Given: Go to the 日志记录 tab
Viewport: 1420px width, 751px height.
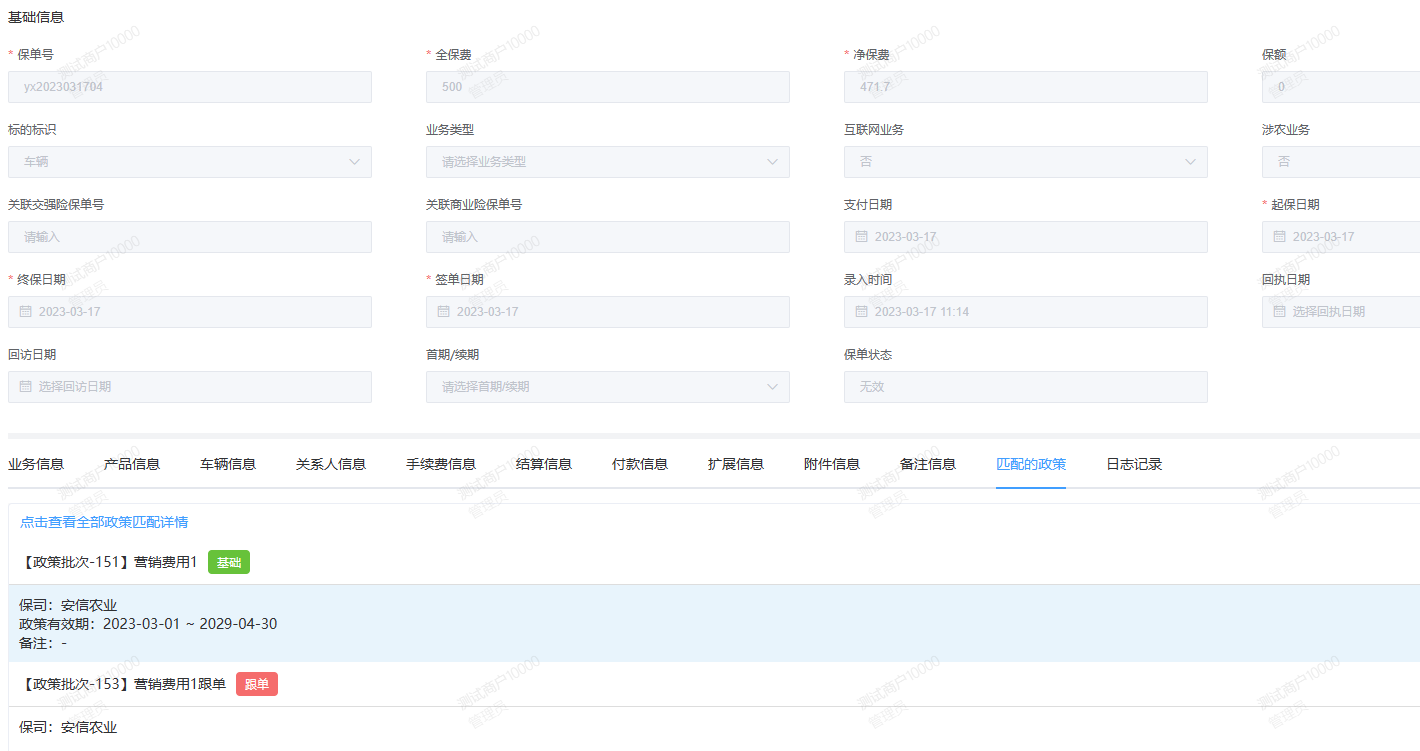Looking at the screenshot, I should [x=1134, y=464].
